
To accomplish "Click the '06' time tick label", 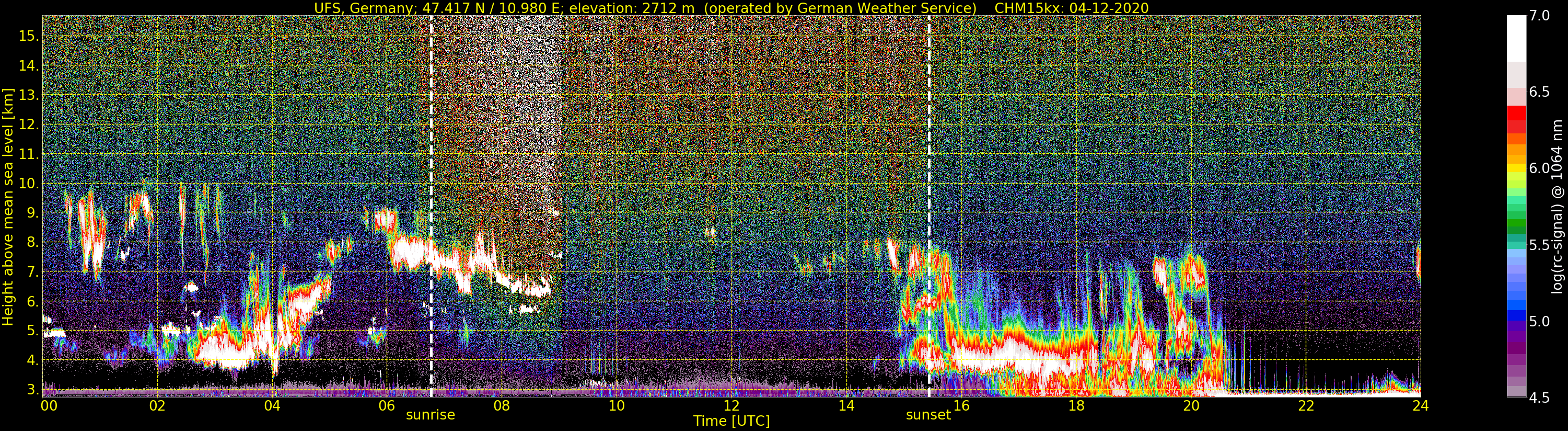I will point(387,406).
